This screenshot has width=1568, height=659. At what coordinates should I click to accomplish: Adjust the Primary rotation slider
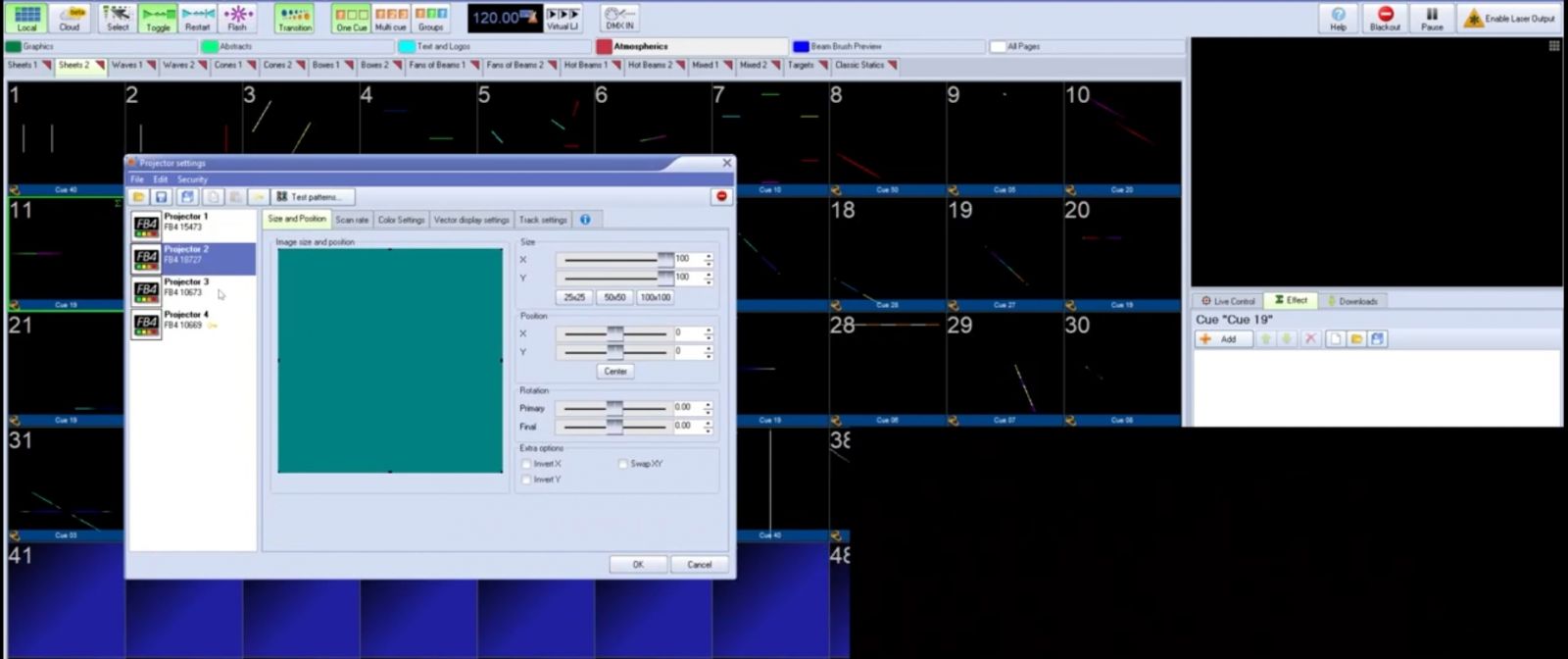click(x=614, y=407)
